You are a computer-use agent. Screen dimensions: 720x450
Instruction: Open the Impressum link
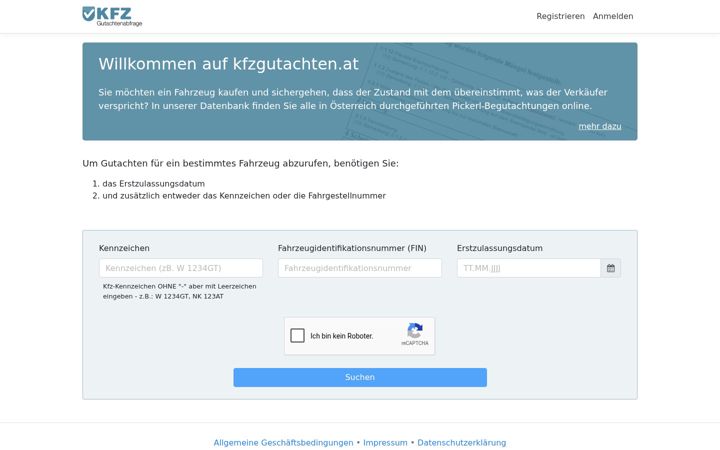(385, 443)
